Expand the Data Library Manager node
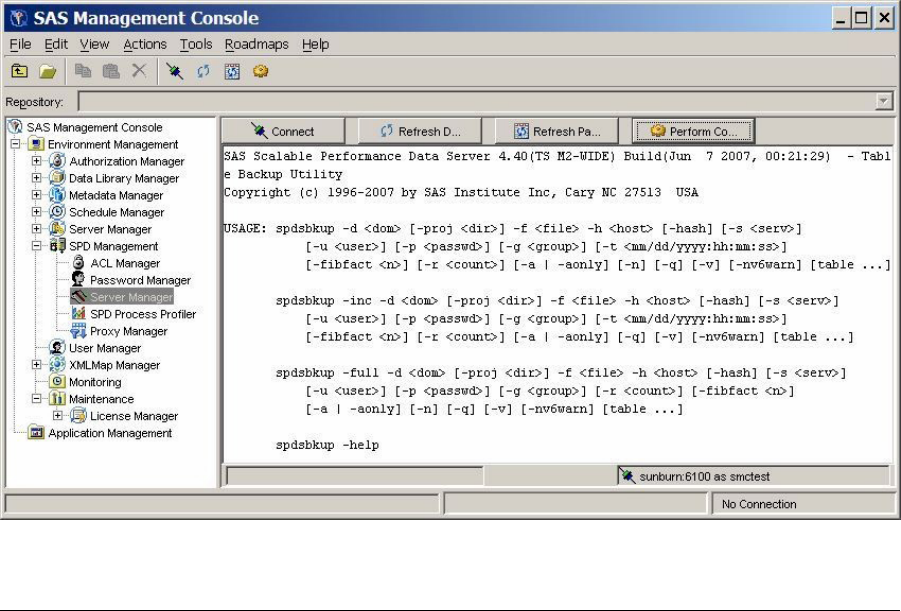 [x=36, y=178]
